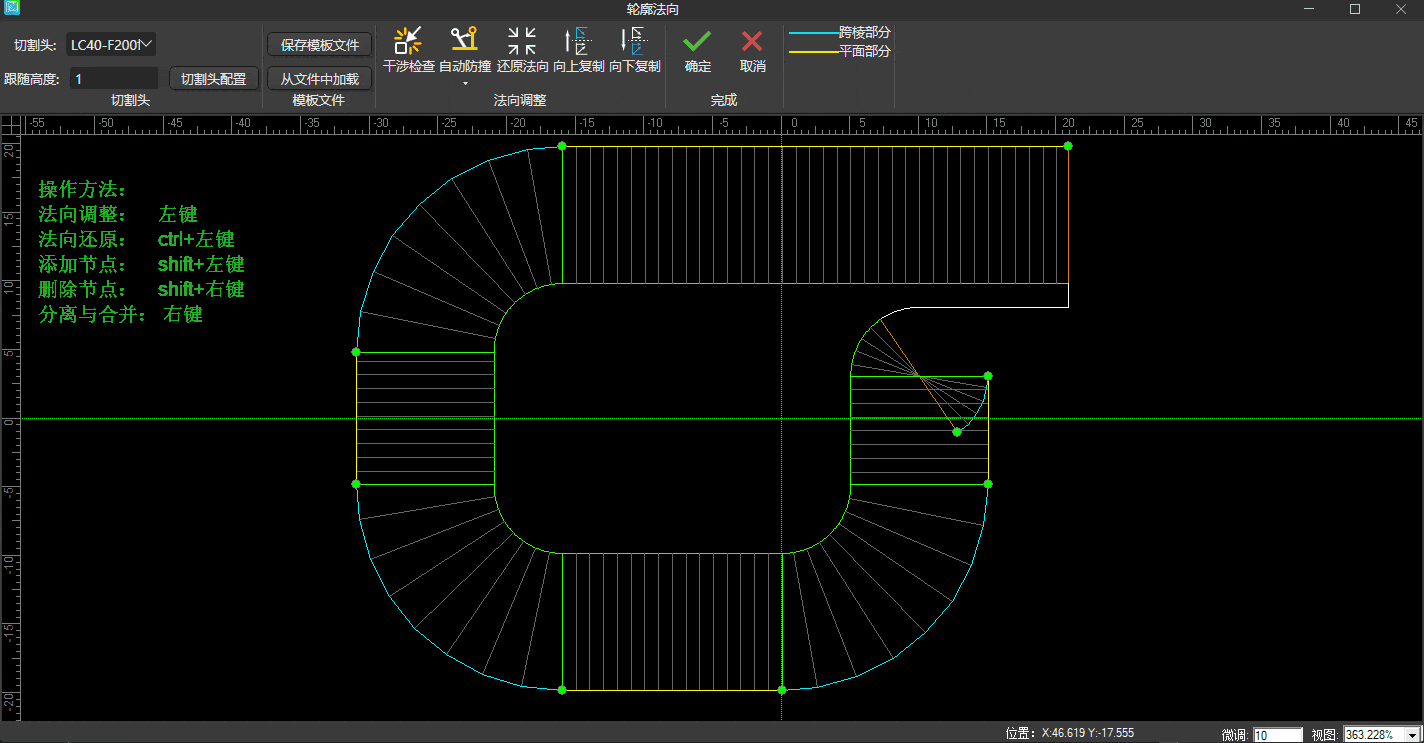This screenshot has height=743, width=1424.
Task: Select the 向下复制 copy downward tool
Action: pos(635,50)
